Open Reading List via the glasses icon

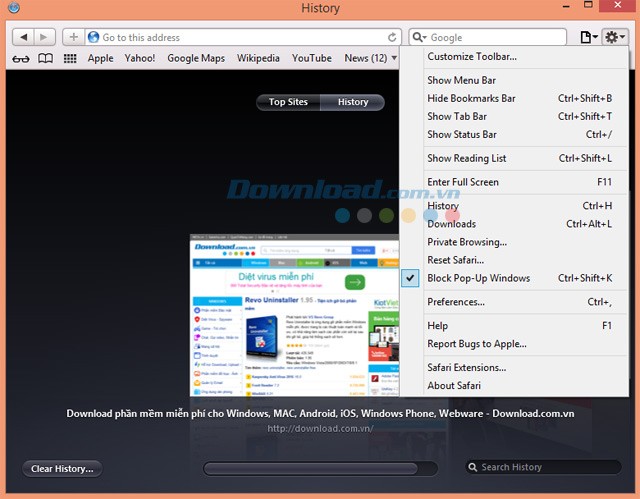click(20, 59)
